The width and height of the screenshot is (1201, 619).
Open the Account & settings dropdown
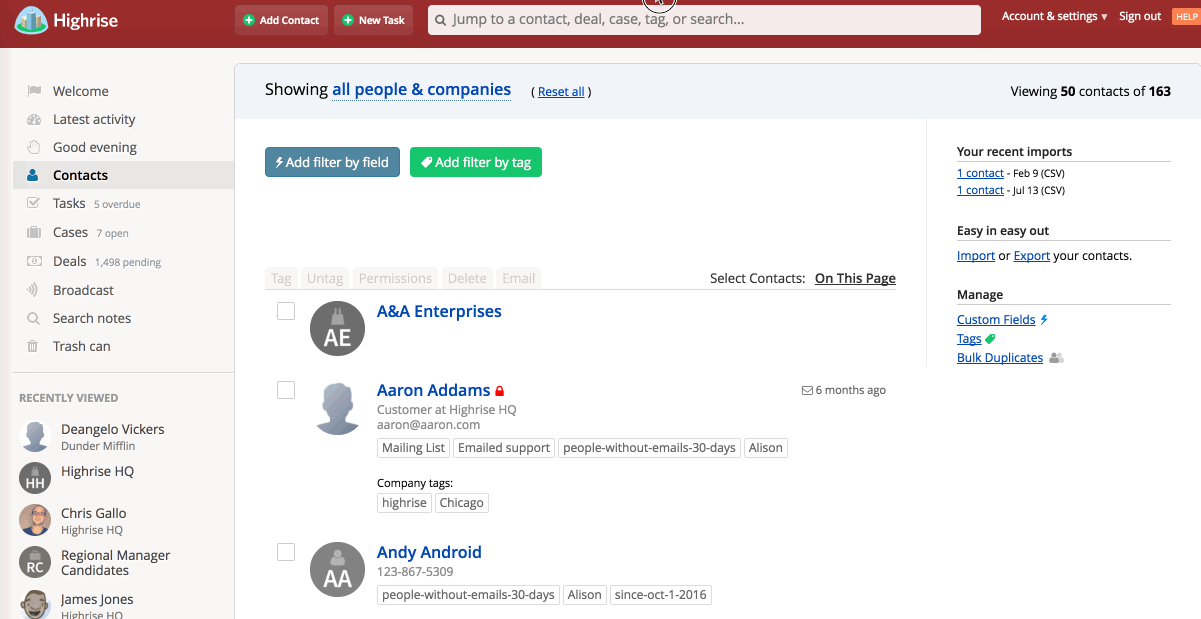[1053, 16]
